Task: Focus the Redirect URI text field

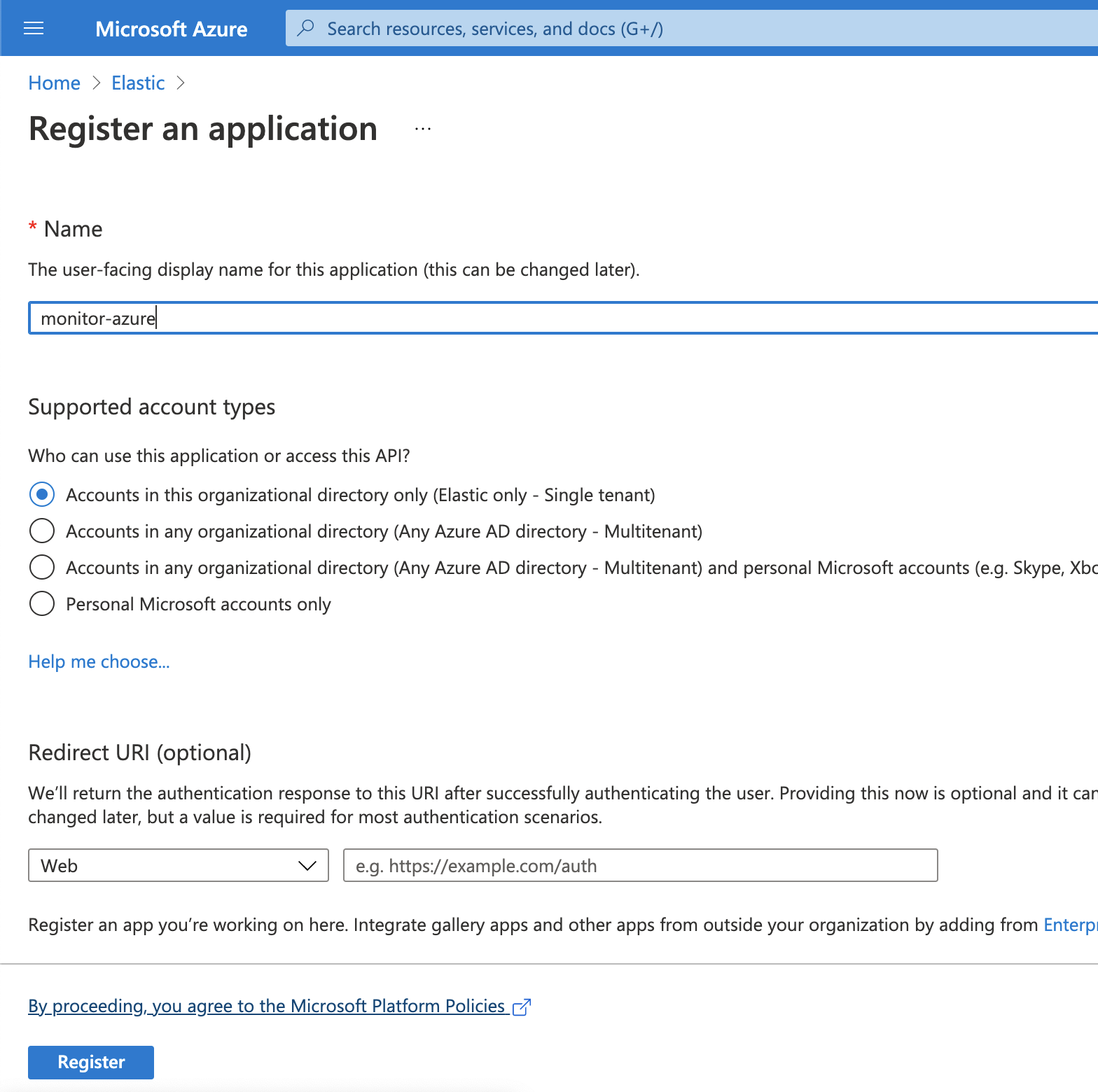Action: coord(639,865)
